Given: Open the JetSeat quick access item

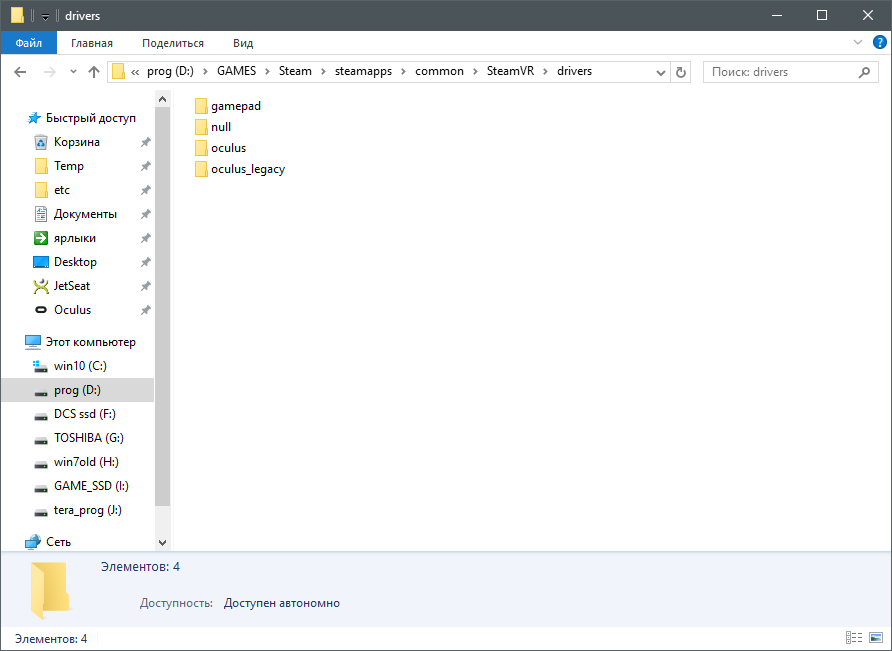Looking at the screenshot, I should click(x=72, y=286).
